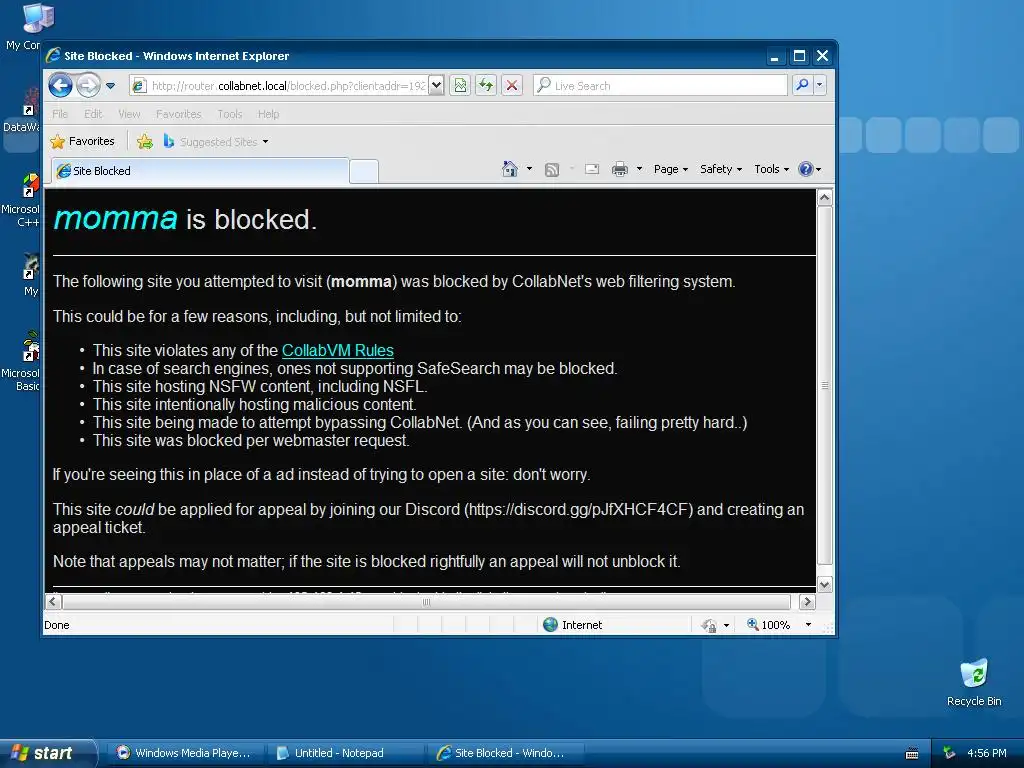Open the search provider dropdown arrow
The height and width of the screenshot is (768, 1024).
[x=820, y=86]
